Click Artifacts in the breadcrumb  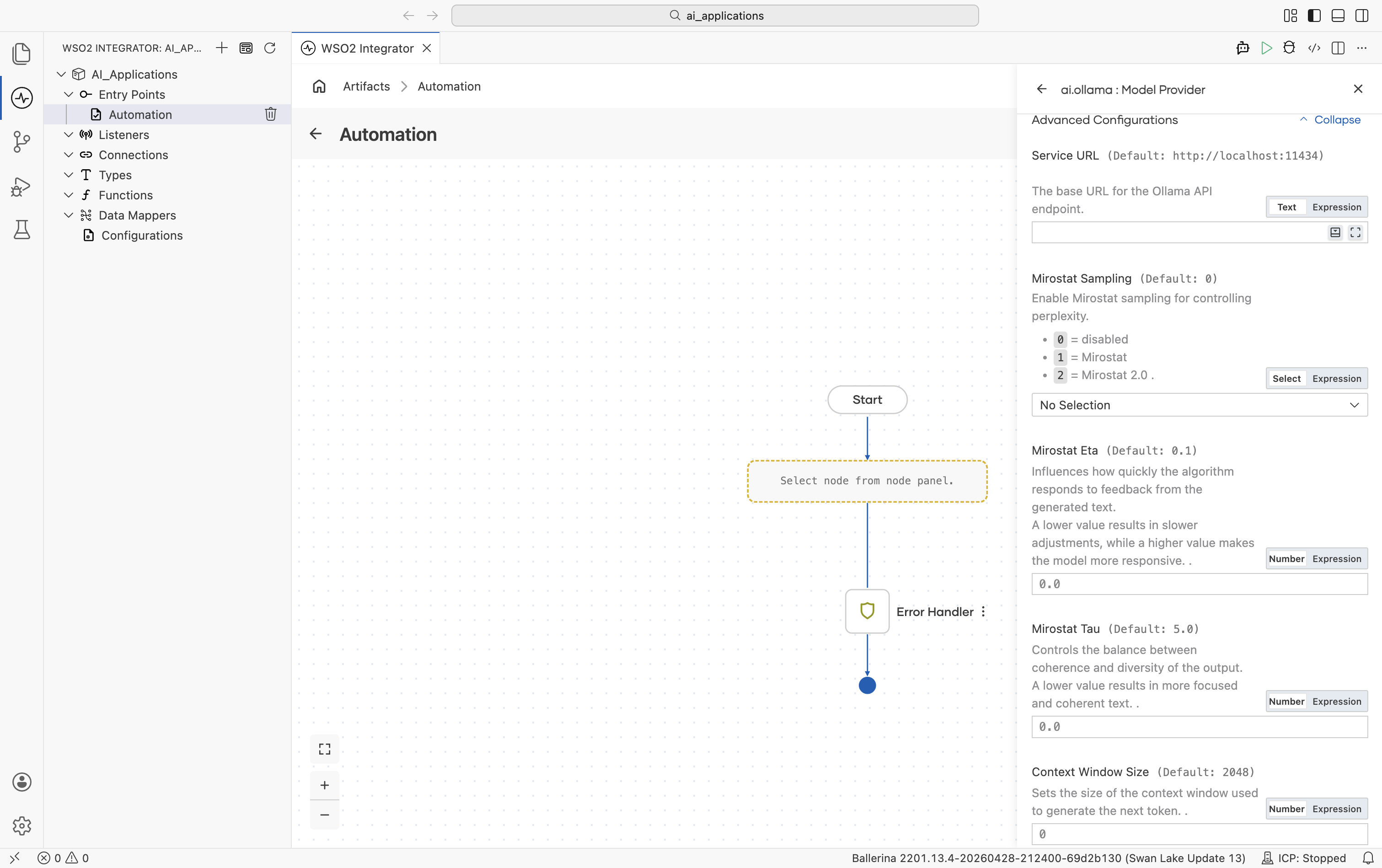(x=366, y=86)
